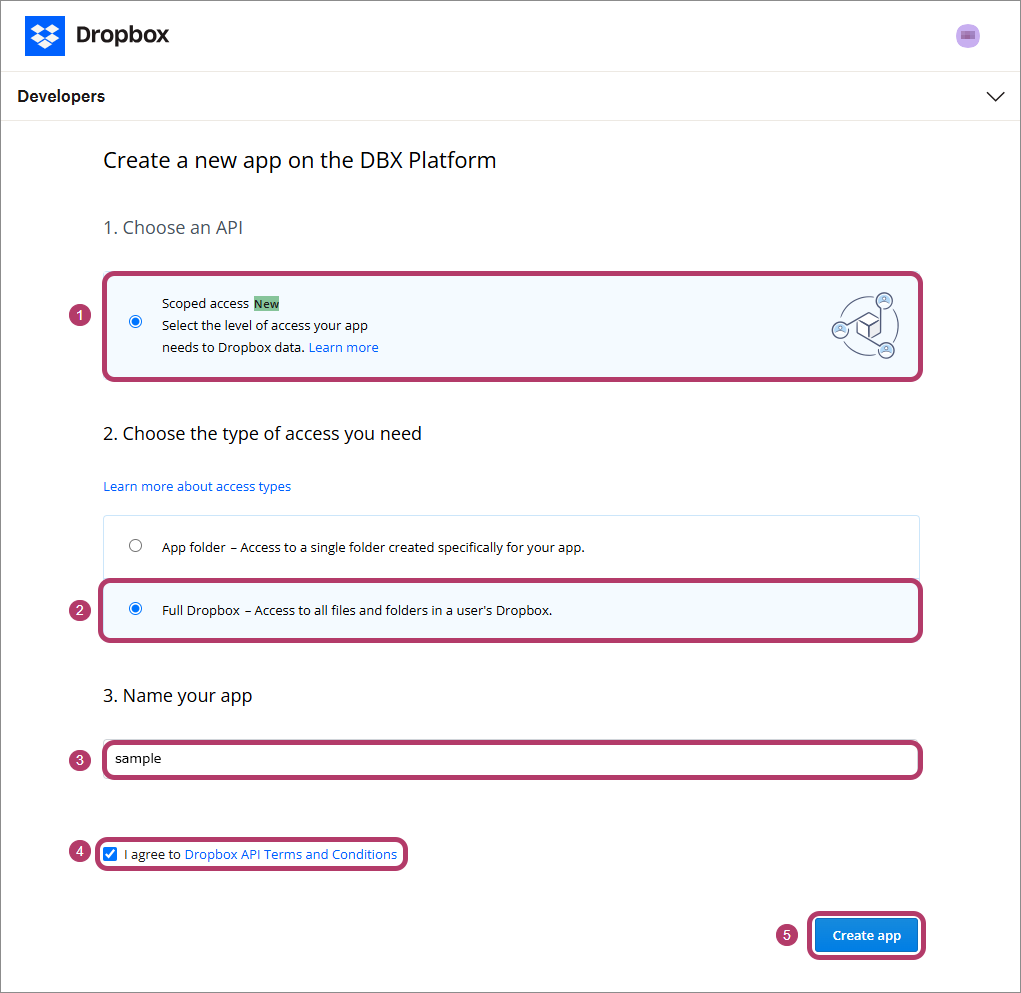Open Learn more link under Scoped access
1021x993 pixels.
343,348
